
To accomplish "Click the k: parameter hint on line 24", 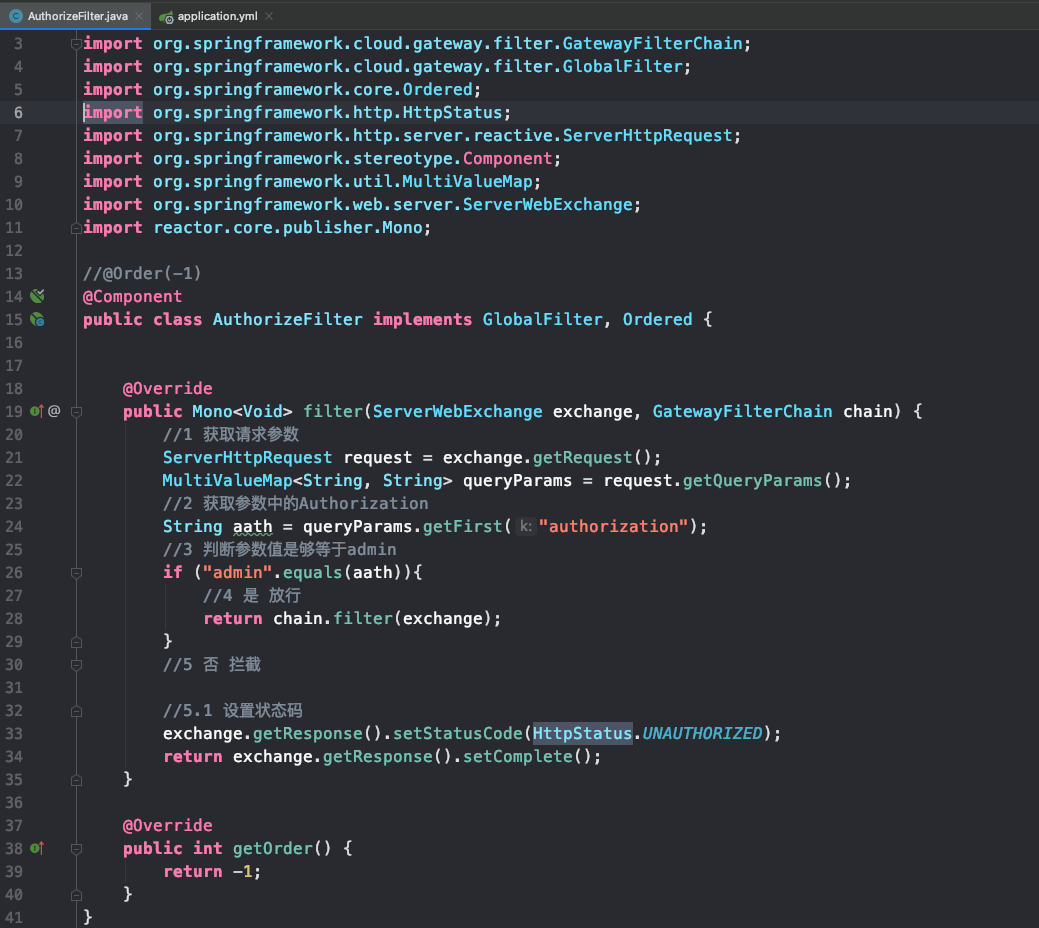I will click(525, 526).
